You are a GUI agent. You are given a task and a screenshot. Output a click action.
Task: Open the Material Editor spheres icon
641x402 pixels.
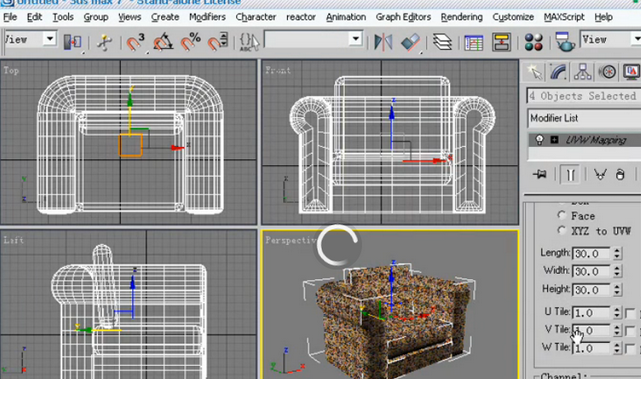point(533,42)
